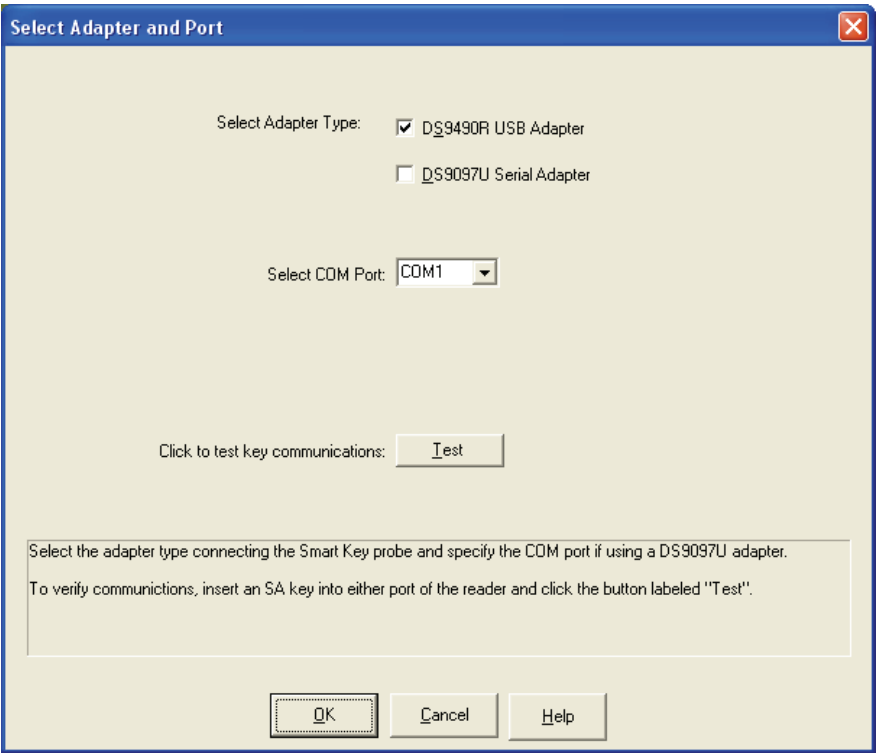
Task: Close the Select Adapter and Port dialog
Action: [853, 26]
